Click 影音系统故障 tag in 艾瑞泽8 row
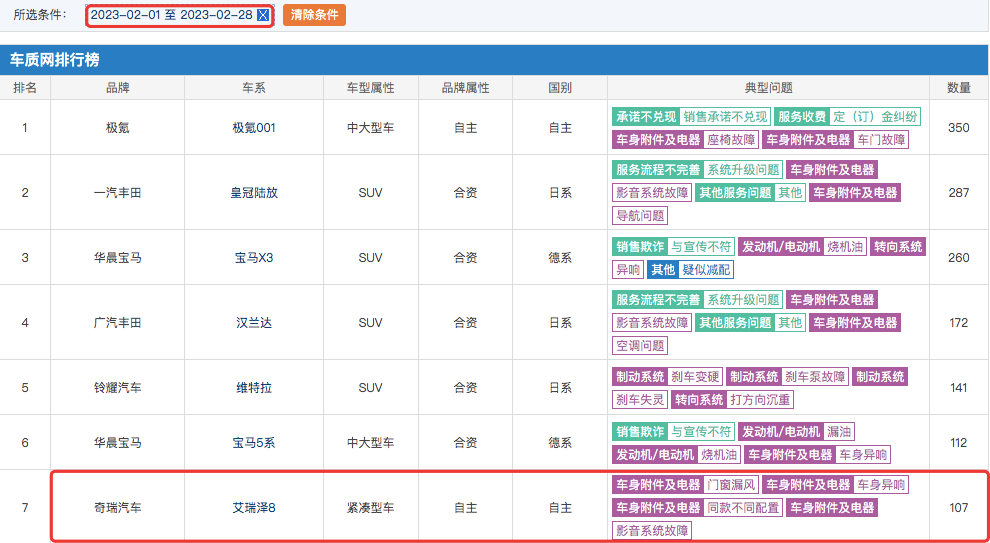This screenshot has width=990, height=543. pos(652,530)
